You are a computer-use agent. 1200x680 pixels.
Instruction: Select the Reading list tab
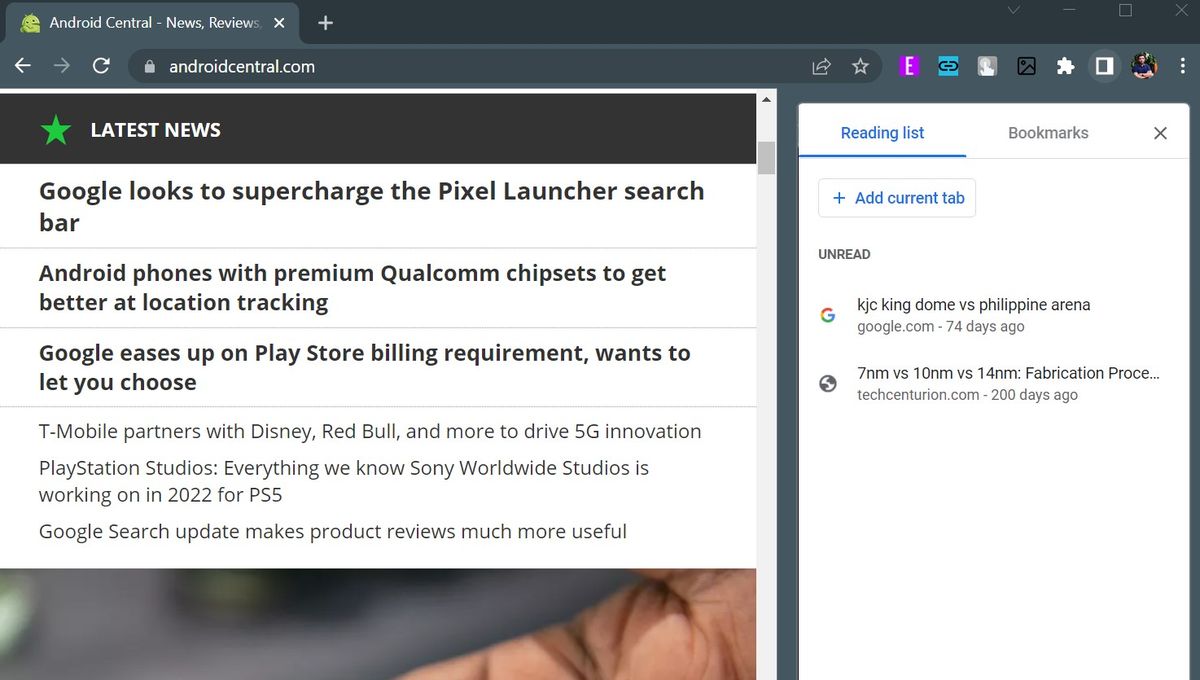coord(881,132)
